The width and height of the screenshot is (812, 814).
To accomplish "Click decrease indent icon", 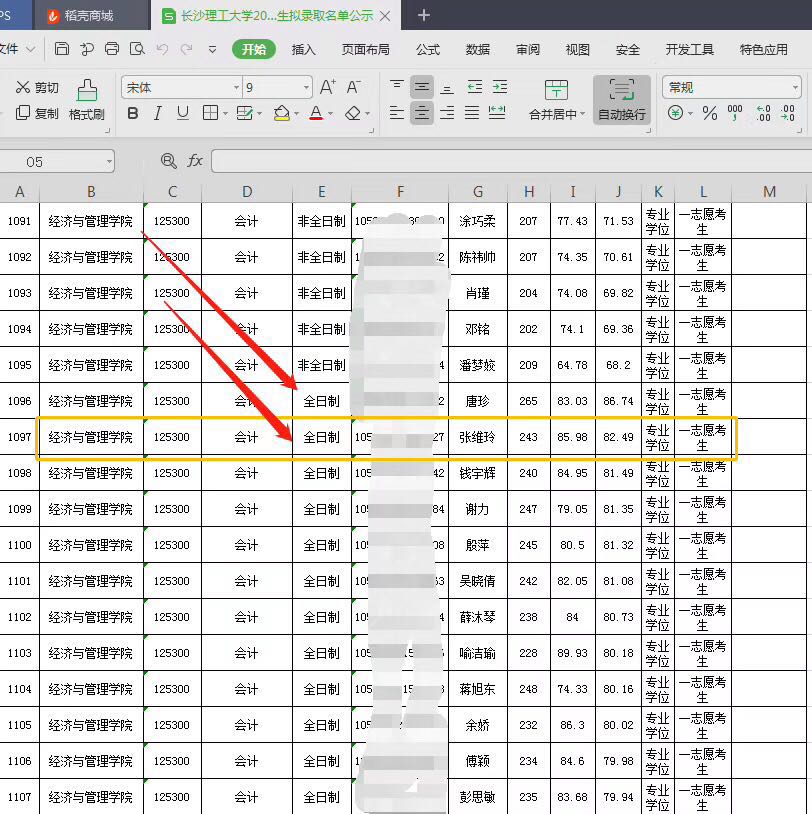I will pos(475,87).
